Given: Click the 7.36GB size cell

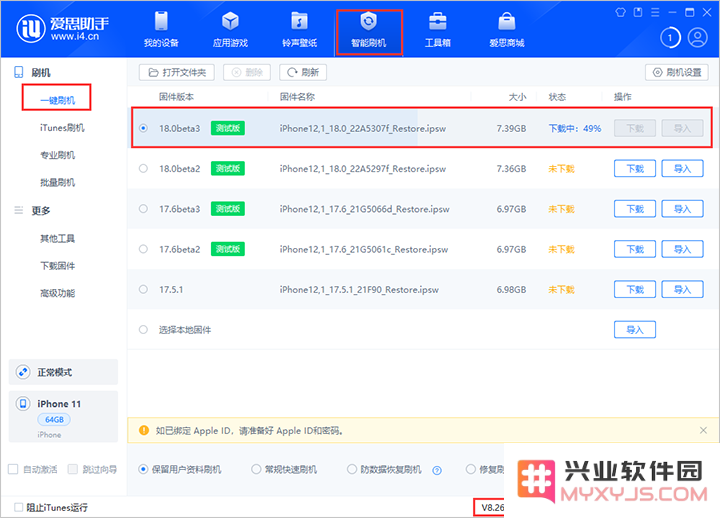Looking at the screenshot, I should click(511, 169).
